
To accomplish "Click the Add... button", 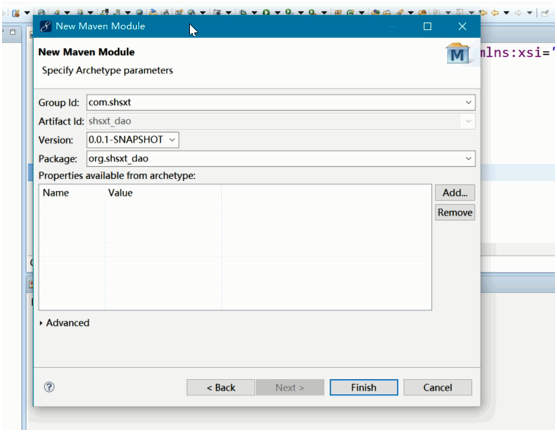I will [455, 193].
